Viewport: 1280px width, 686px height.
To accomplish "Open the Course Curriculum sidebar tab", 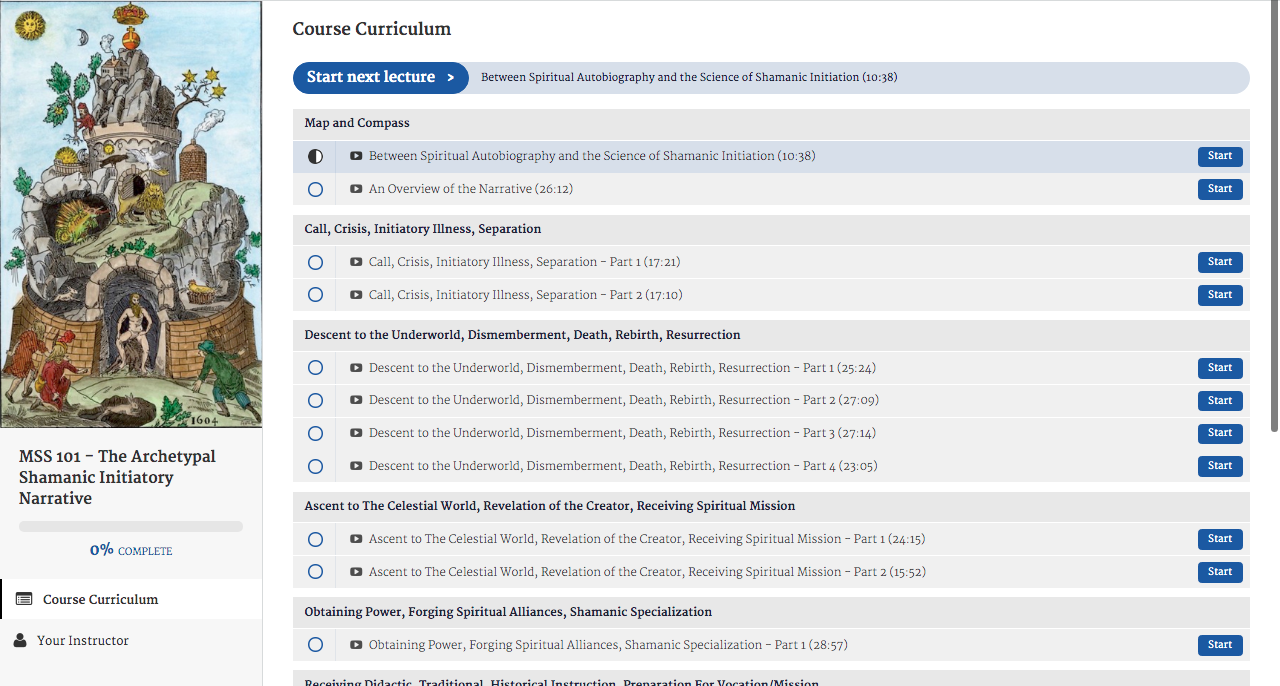I will 100,599.
